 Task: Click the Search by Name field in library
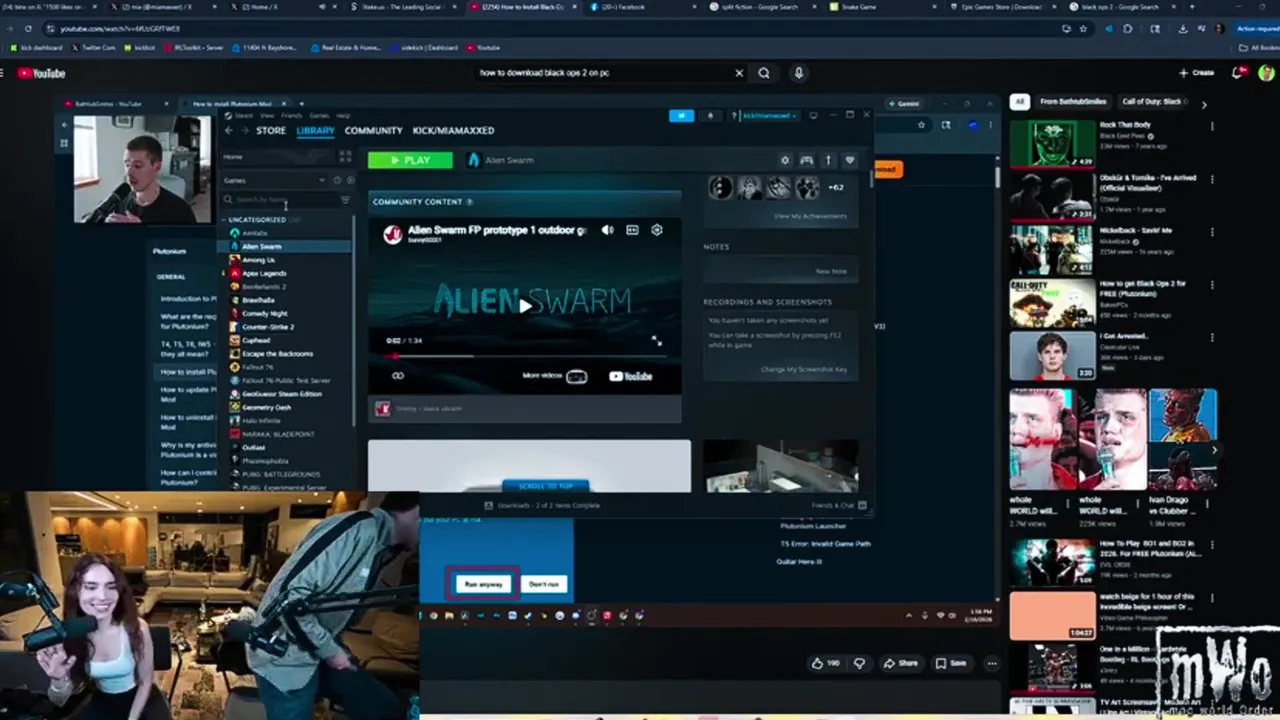pos(280,200)
